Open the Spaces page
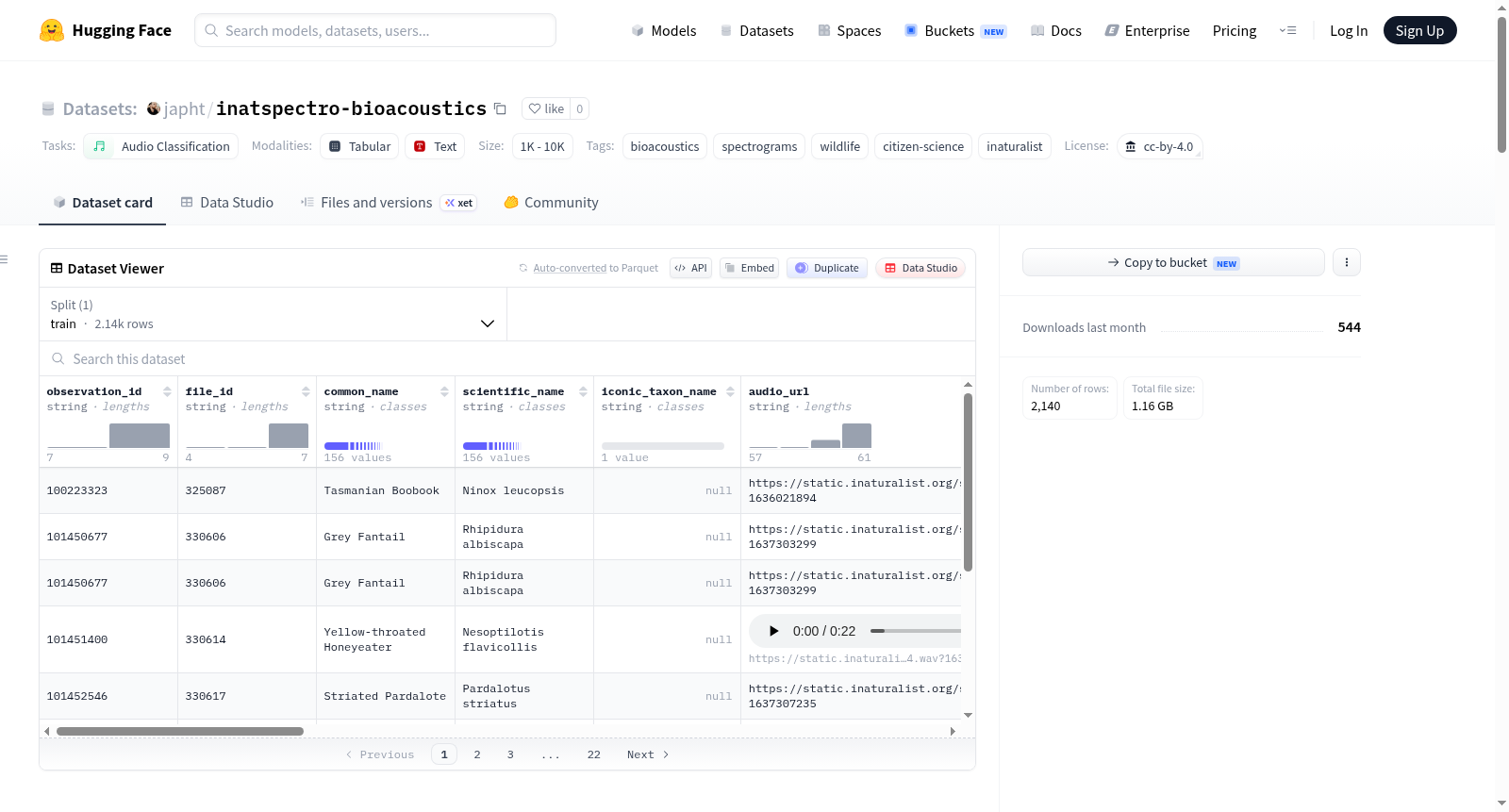Screen dimensions: 1509x812 click(x=849, y=30)
